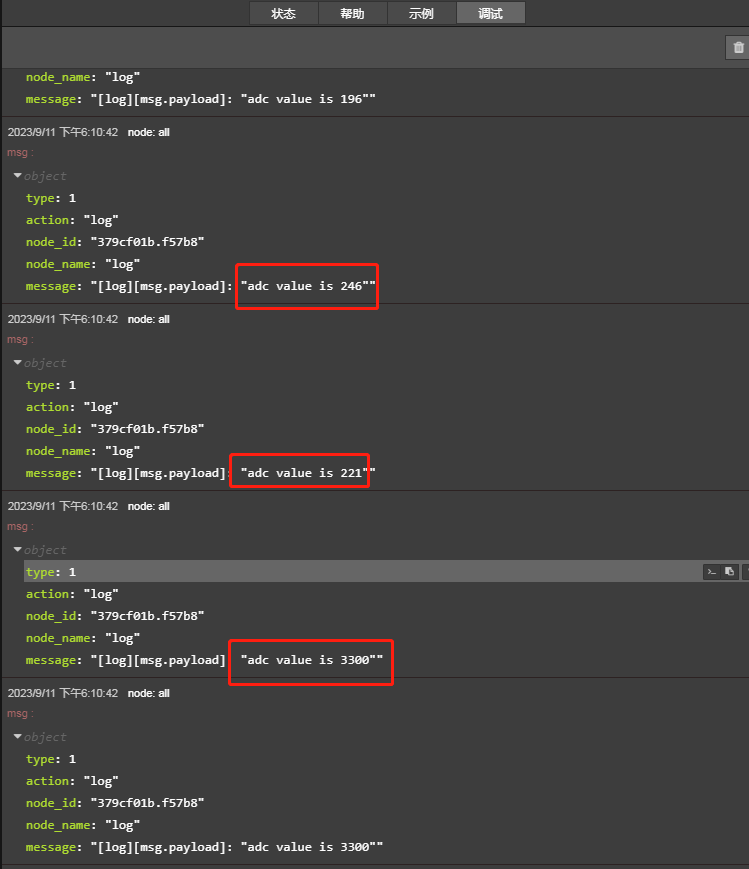Collapse the bottom-most message object
Image resolution: width=749 pixels, height=869 pixels.
(18, 737)
